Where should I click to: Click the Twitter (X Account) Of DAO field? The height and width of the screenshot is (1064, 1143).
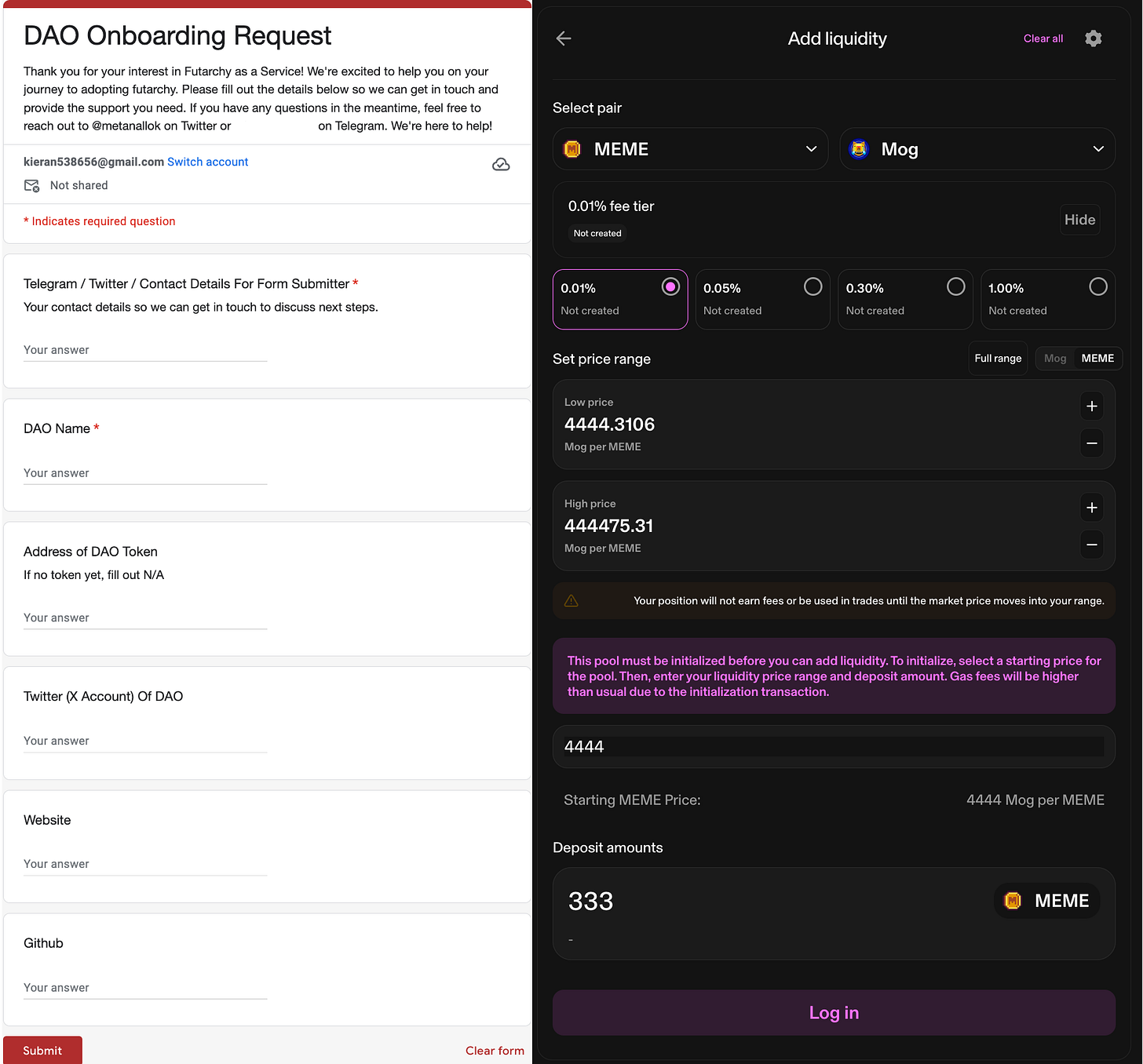click(145, 741)
